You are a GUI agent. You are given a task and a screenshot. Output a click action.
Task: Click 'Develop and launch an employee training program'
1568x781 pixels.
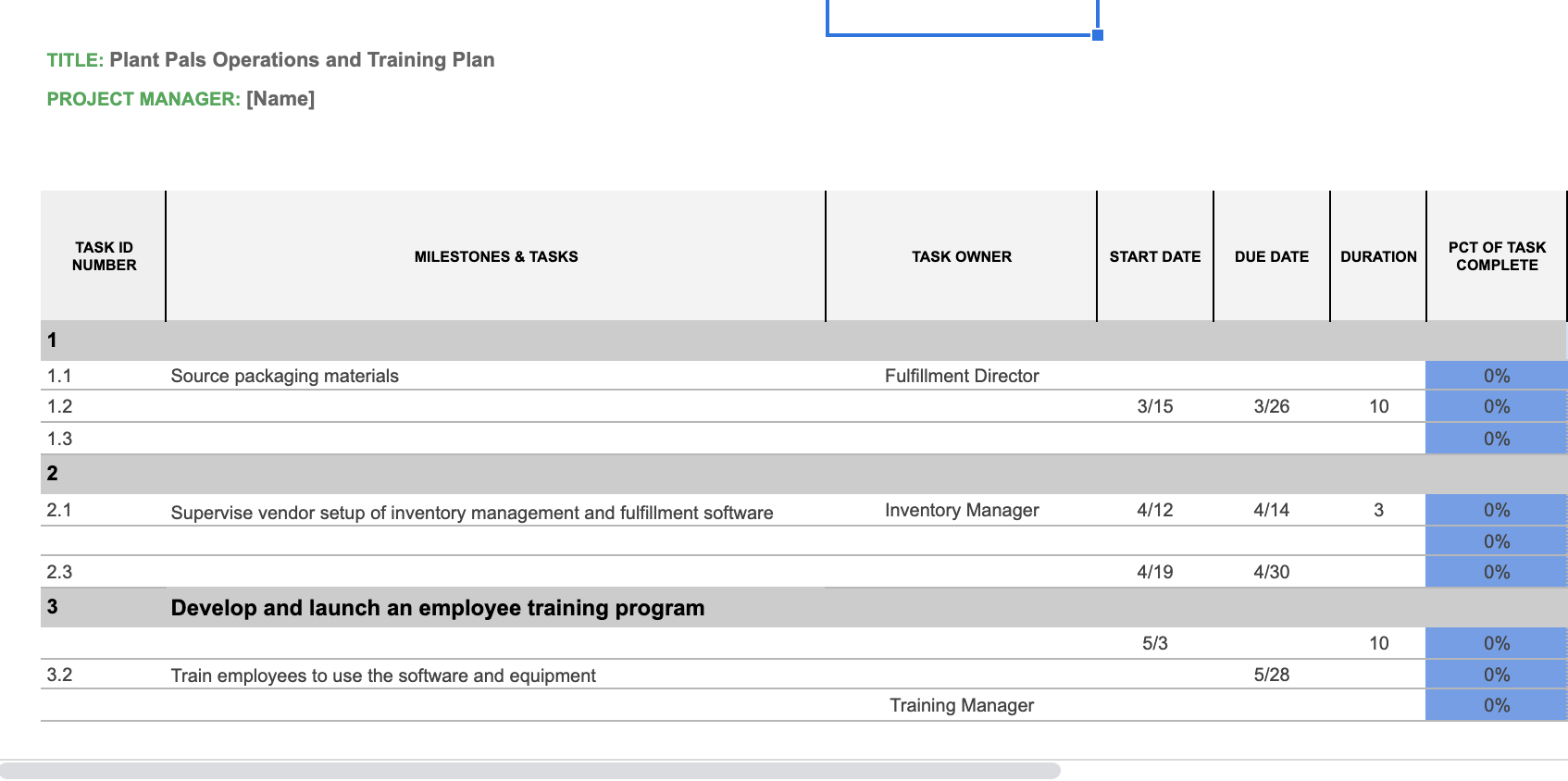[x=438, y=608]
